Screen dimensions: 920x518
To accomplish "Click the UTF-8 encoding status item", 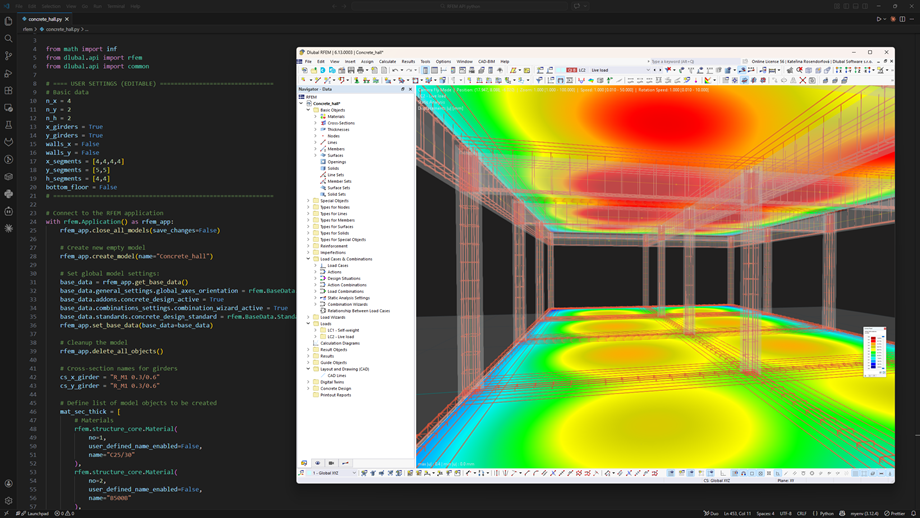I will (x=786, y=513).
